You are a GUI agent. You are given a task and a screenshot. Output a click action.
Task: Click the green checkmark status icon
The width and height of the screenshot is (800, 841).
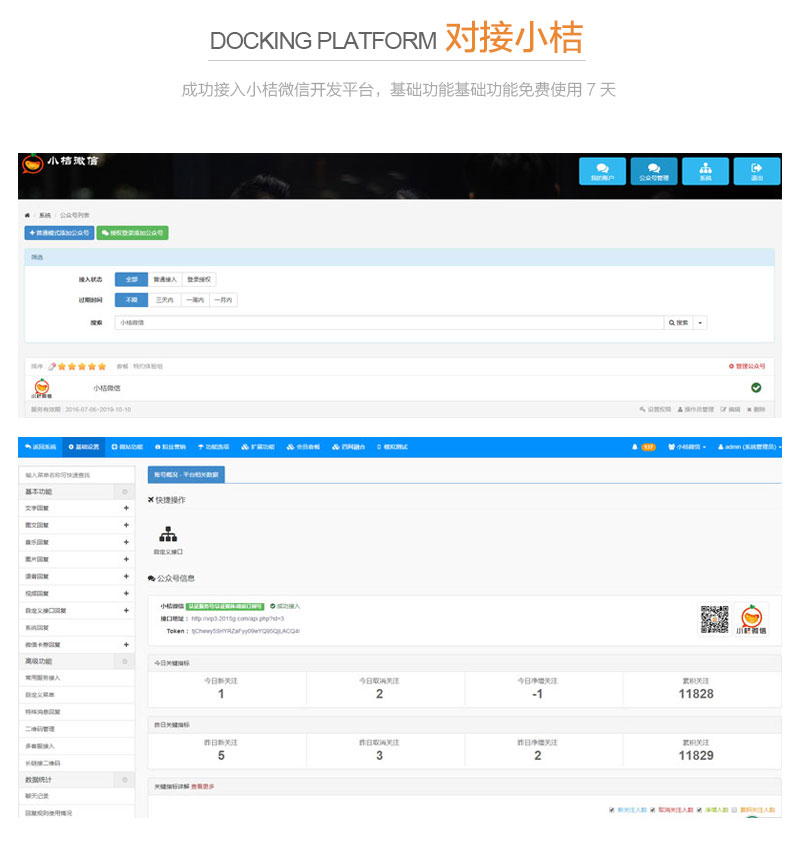coord(756,387)
